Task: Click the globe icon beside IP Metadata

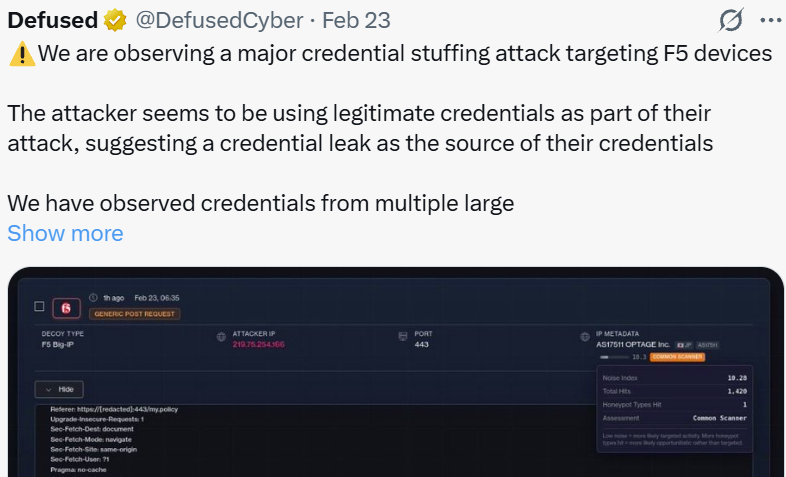Action: pos(584,338)
